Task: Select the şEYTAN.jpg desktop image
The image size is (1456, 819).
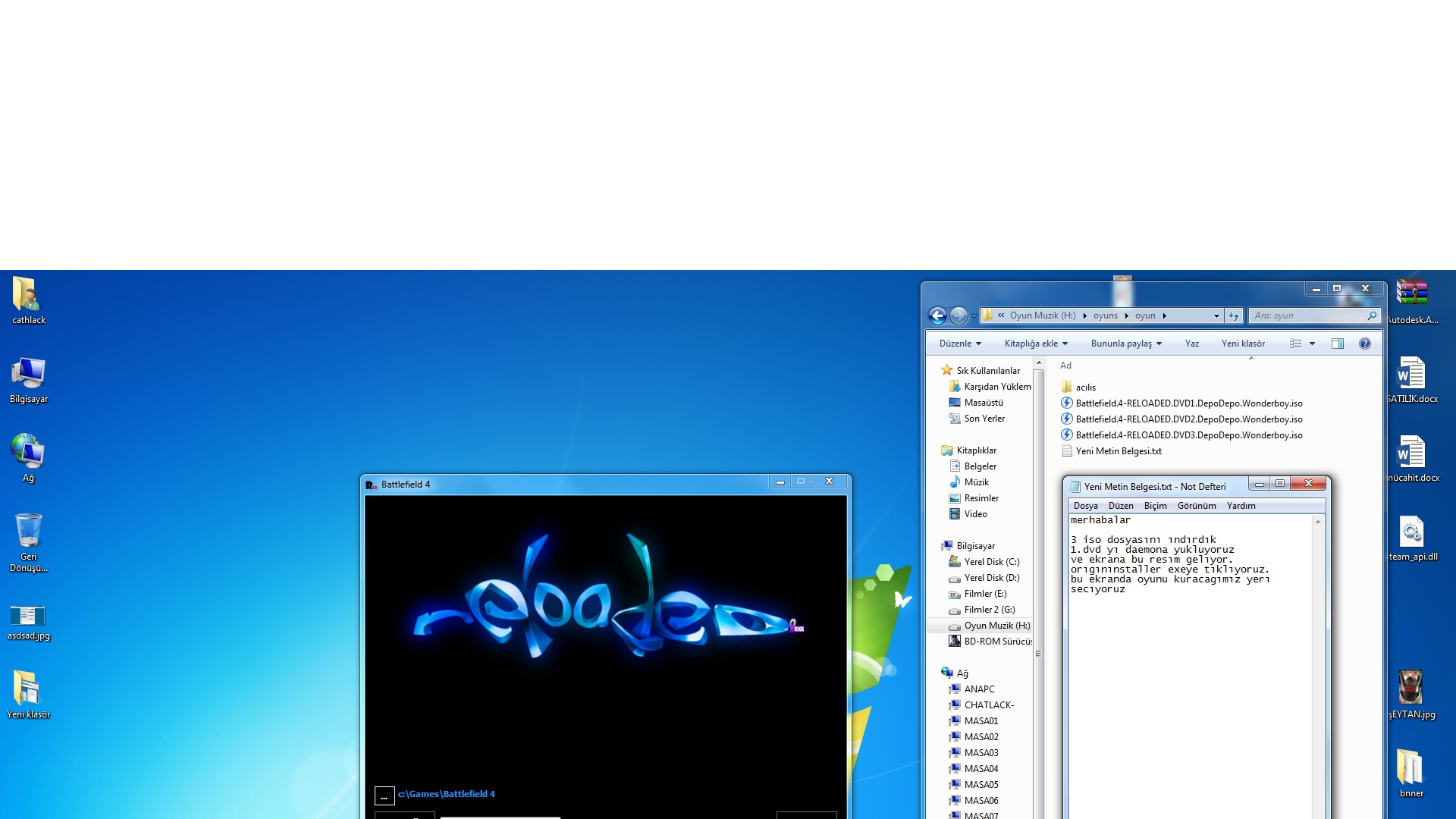Action: (x=1412, y=694)
